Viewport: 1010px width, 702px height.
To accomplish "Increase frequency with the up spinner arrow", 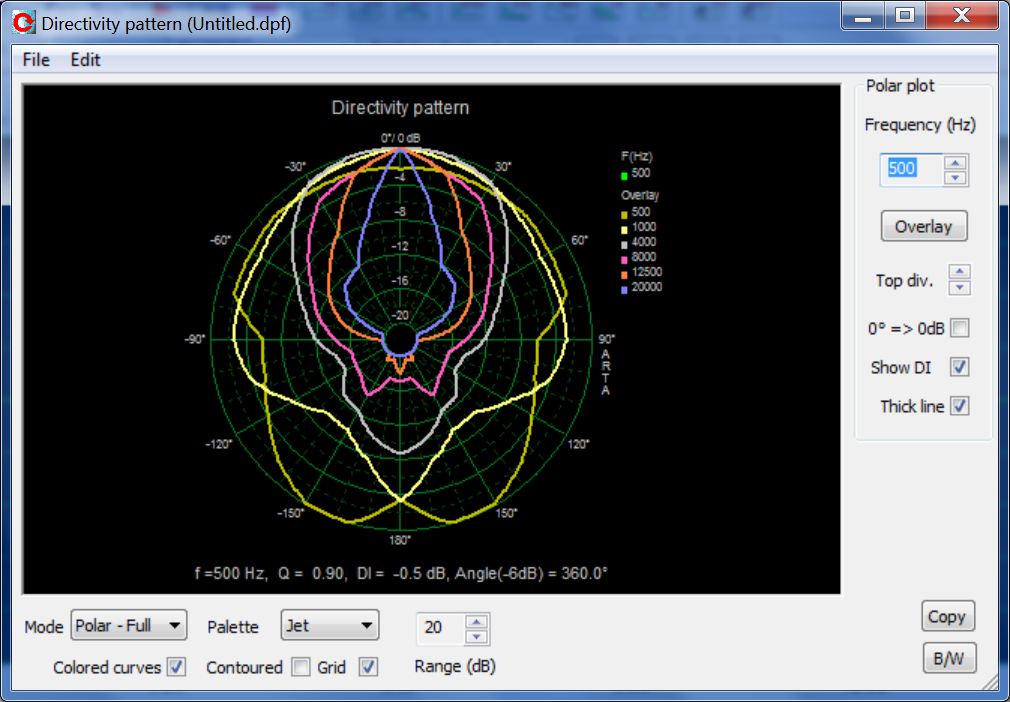I will [955, 162].
